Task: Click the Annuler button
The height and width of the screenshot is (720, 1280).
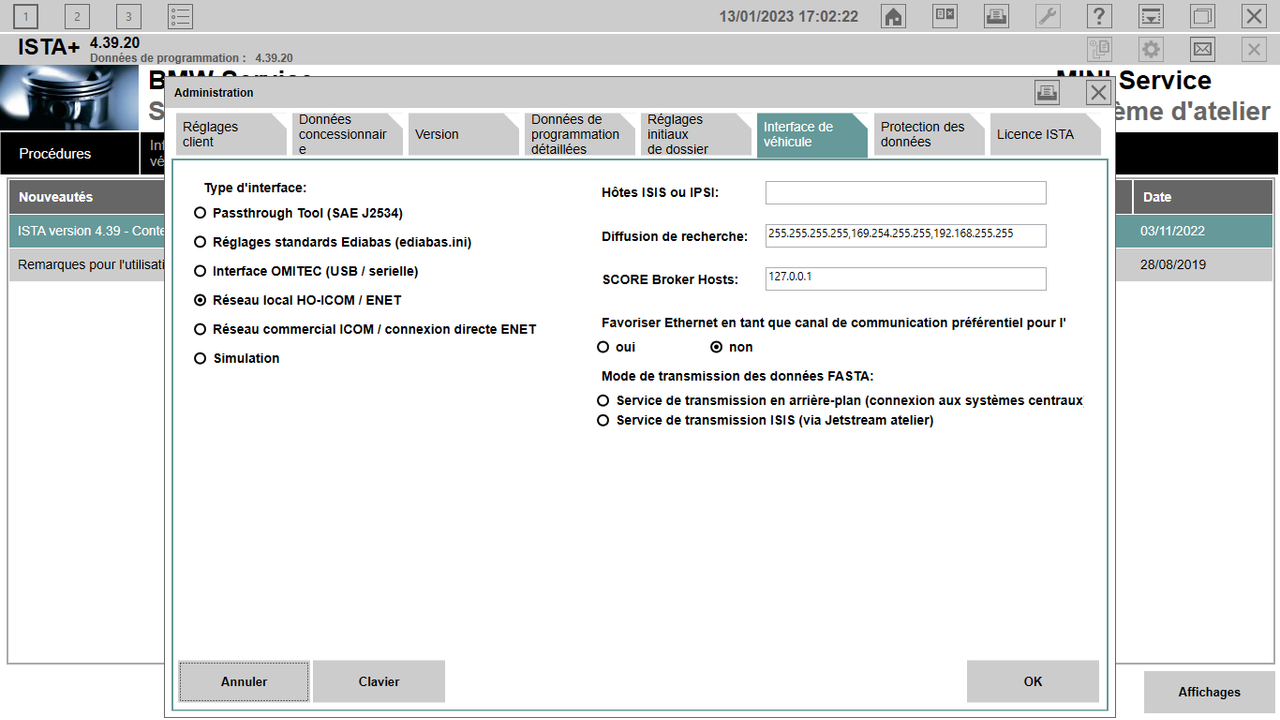Action: point(244,681)
